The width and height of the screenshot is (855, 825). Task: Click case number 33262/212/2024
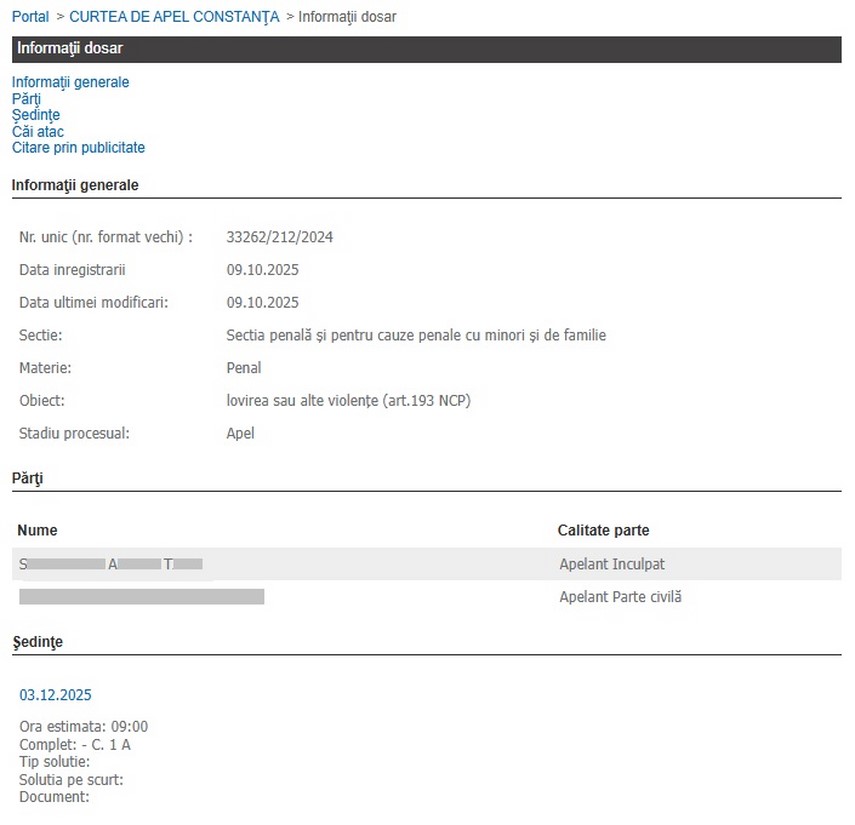tap(280, 238)
